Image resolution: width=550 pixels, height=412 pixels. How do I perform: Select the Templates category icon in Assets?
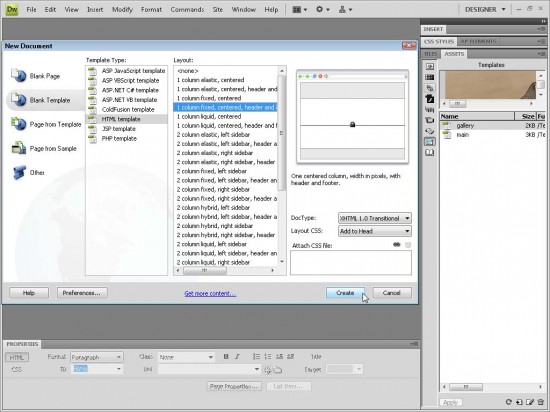(x=430, y=142)
